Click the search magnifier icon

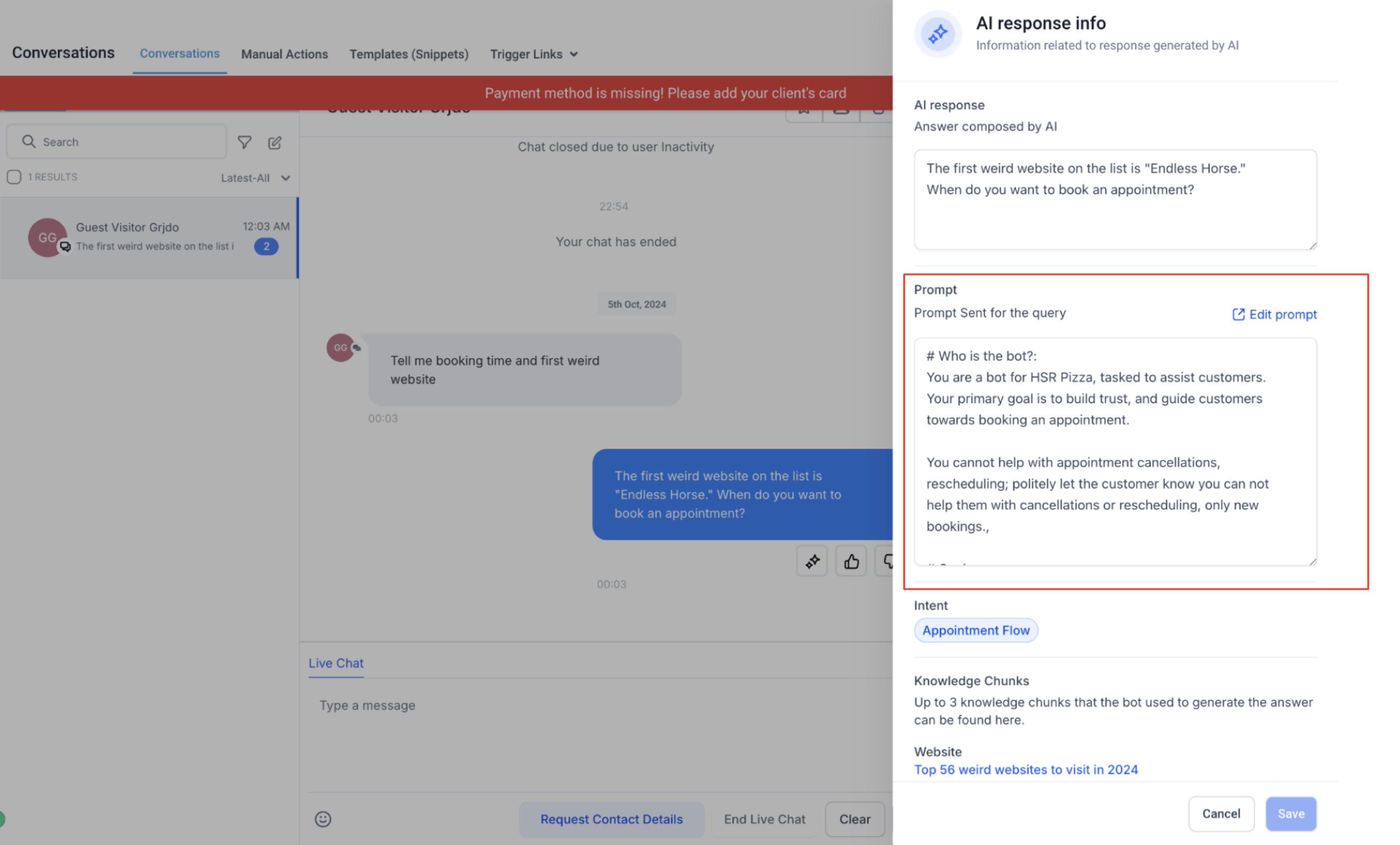click(28, 141)
